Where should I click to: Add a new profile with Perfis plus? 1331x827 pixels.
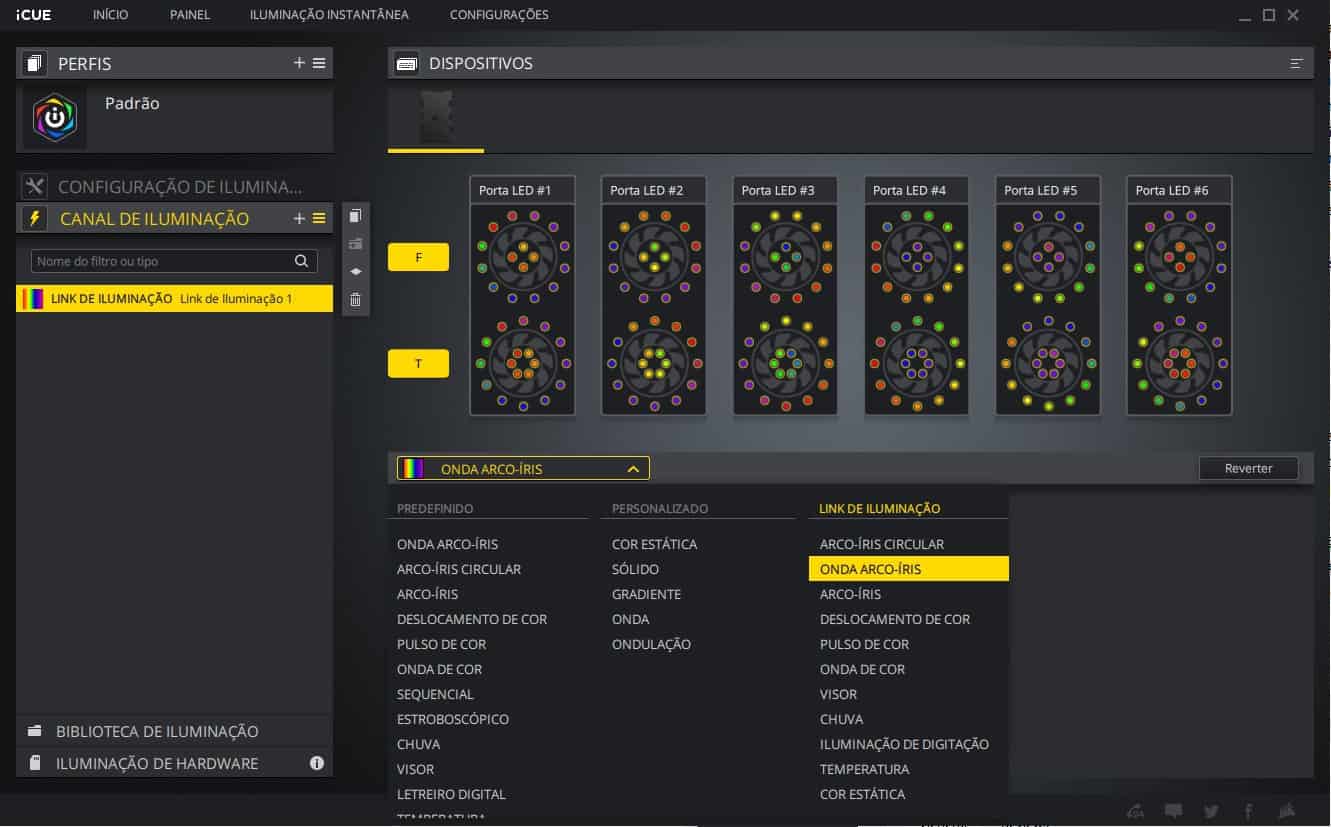[299, 63]
